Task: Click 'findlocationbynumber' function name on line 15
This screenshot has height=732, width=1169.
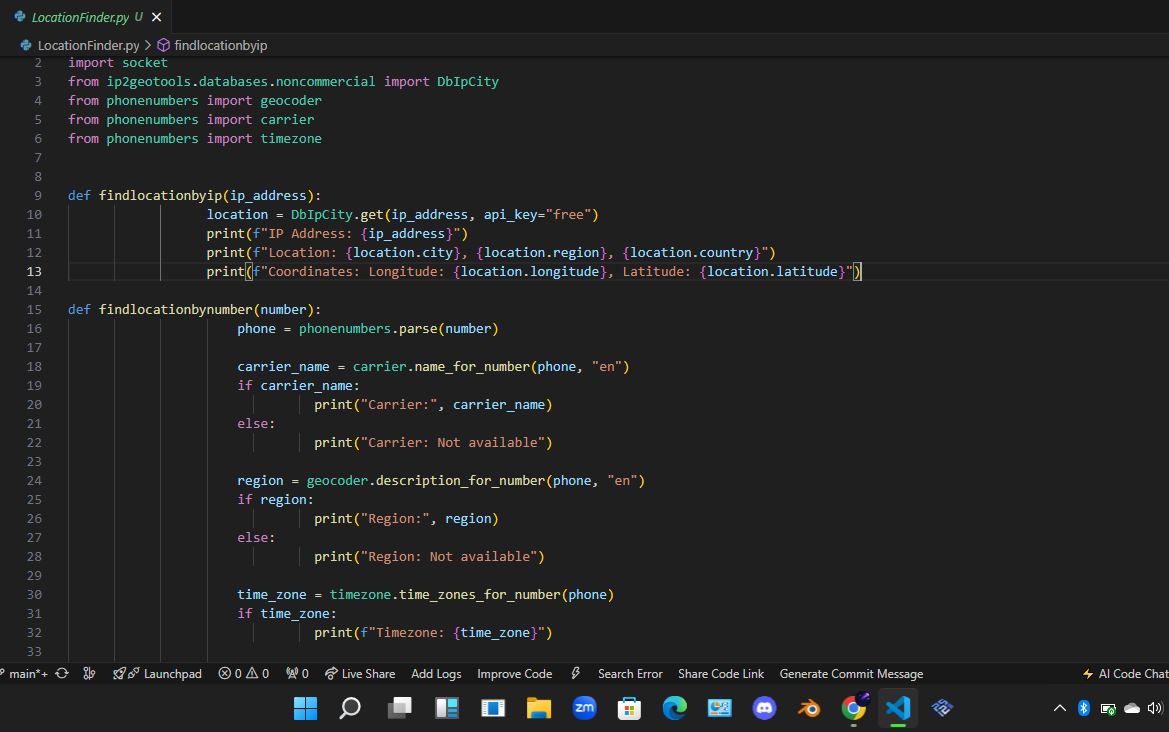Action: [175, 309]
